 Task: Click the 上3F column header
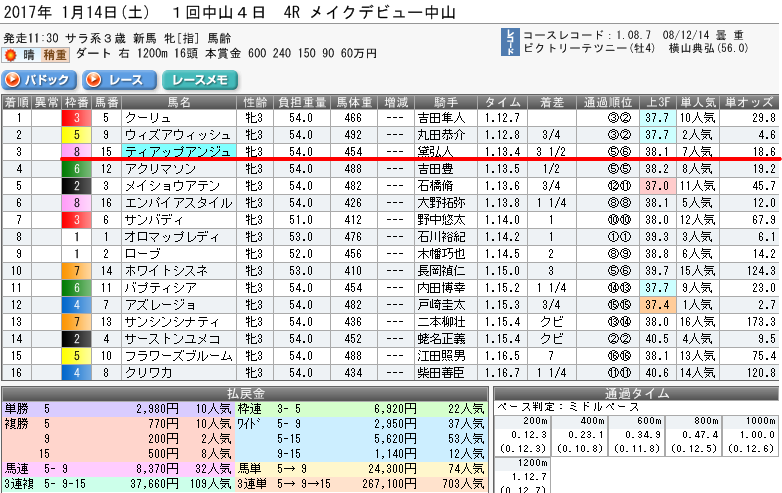657,102
